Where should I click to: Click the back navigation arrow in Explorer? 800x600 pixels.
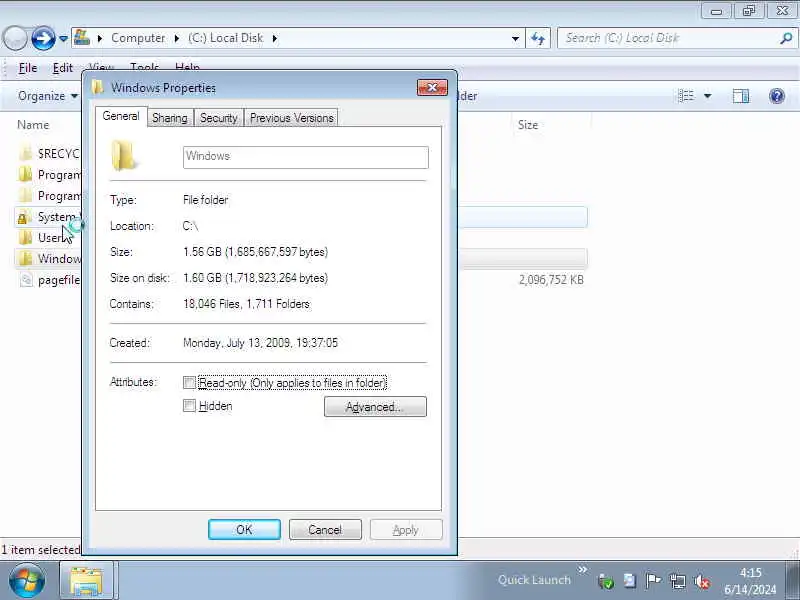15,38
